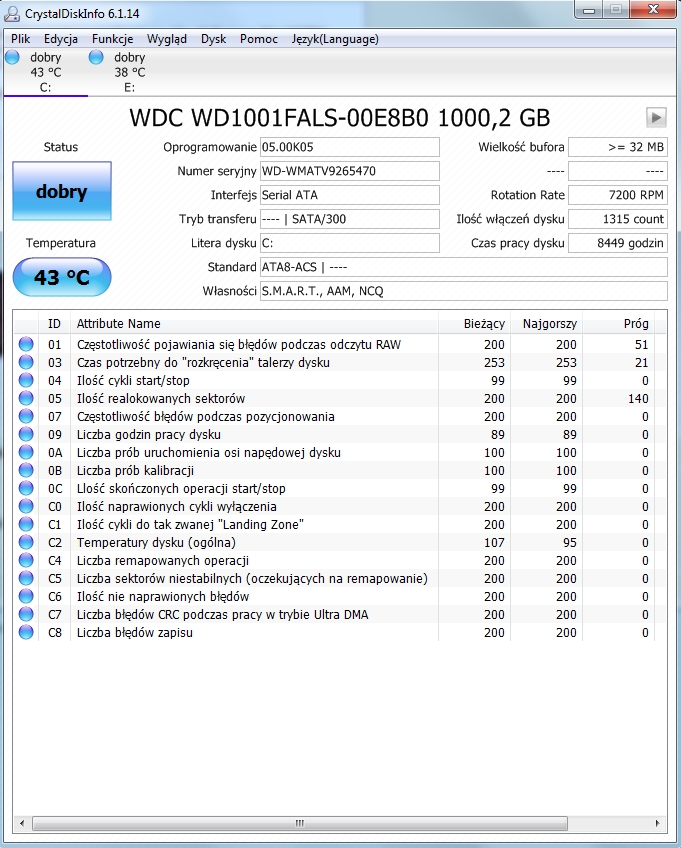Viewport: 681px width, 848px height.
Task: Click status orb for attribute 01
Action: 26,344
